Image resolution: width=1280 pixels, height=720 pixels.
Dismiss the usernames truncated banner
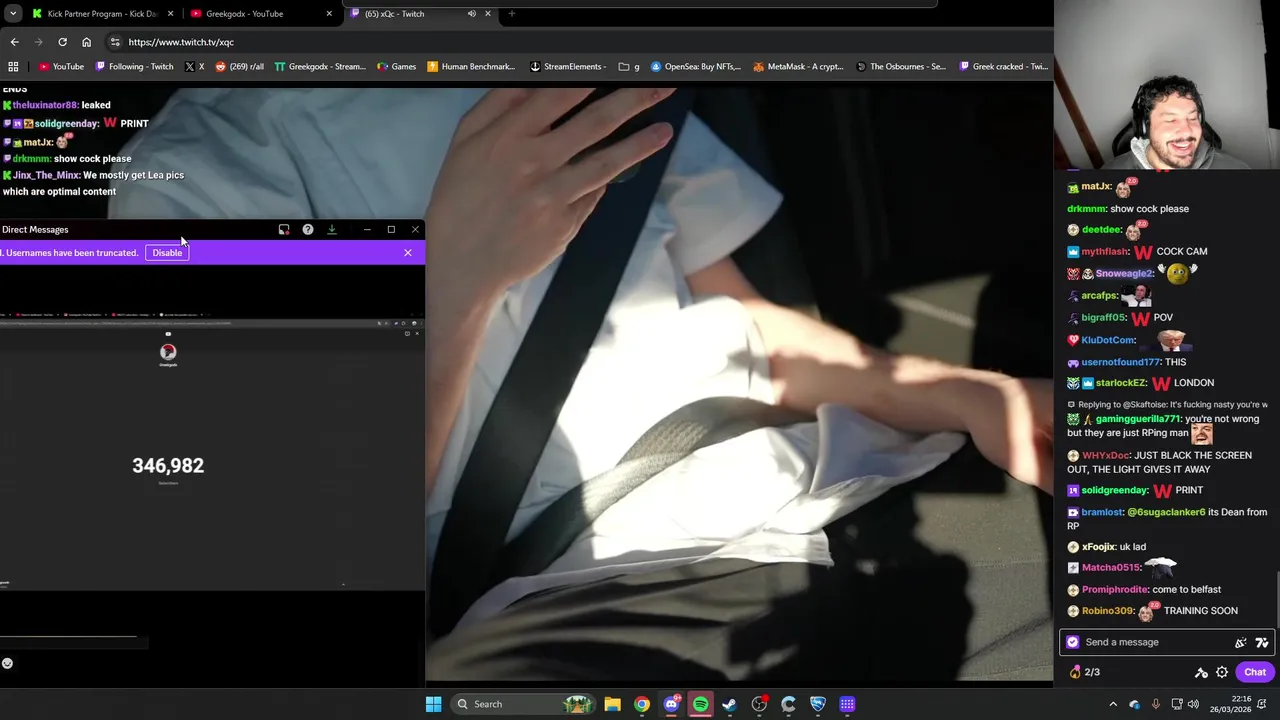[408, 253]
